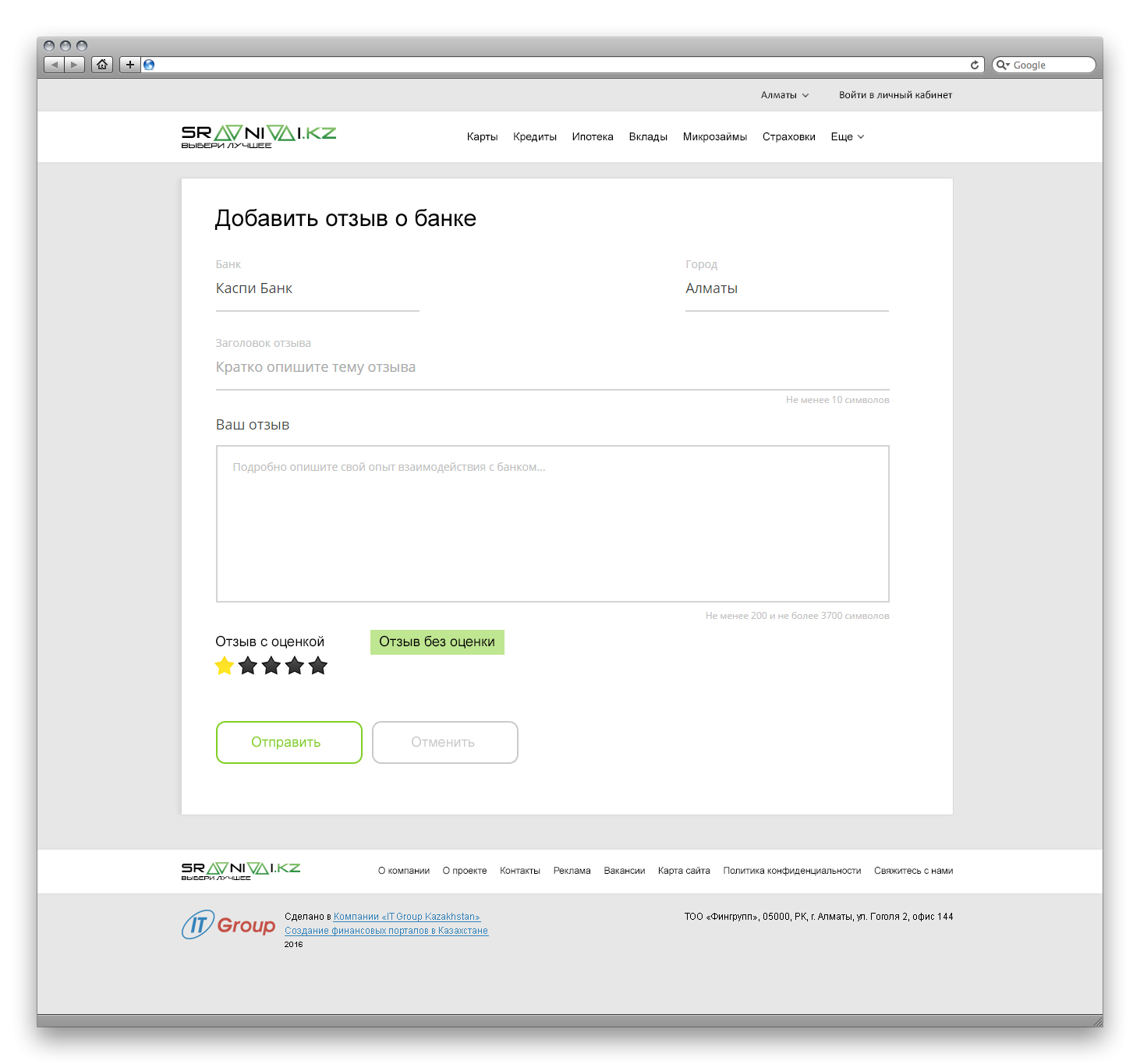Screen dimensions: 1140x1064
Task: Click Войти в личный кабинет link
Action: (896, 95)
